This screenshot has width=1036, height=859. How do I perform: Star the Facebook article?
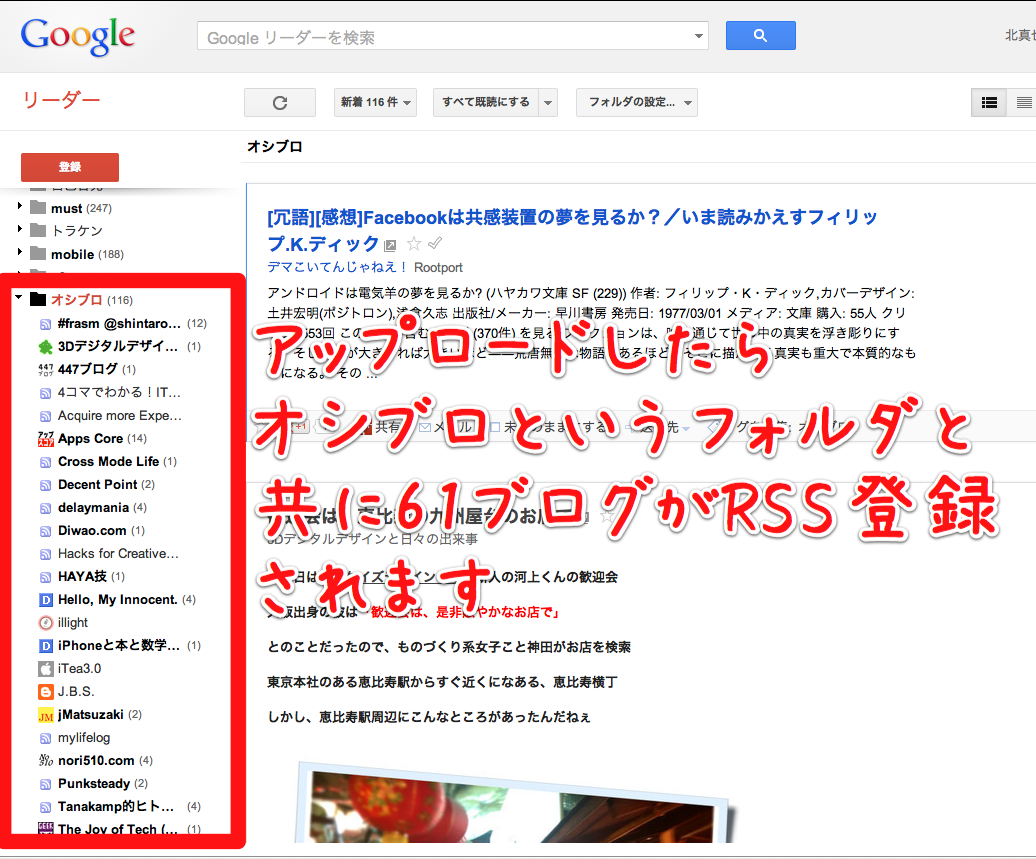[x=414, y=244]
